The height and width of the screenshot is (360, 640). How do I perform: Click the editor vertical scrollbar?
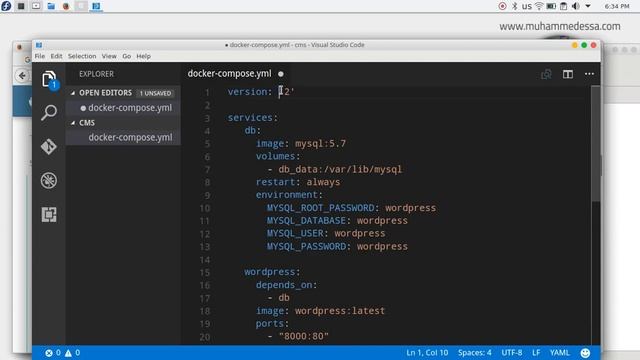pos(596,144)
